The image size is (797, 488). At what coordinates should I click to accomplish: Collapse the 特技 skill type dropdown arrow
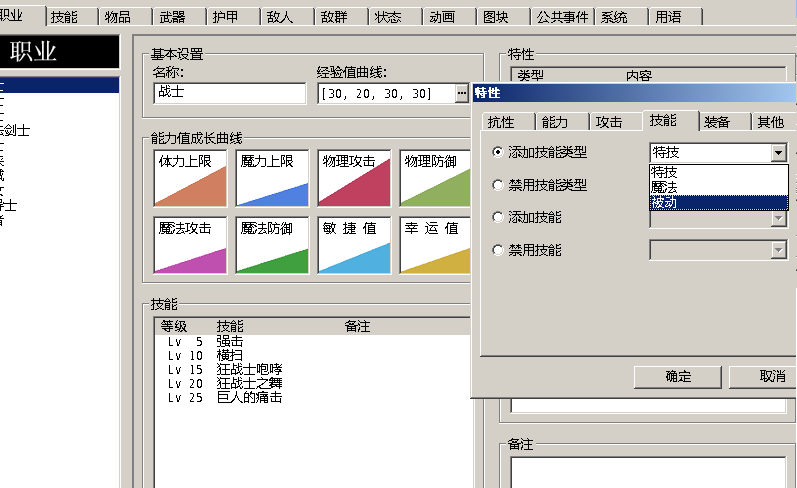pos(778,152)
